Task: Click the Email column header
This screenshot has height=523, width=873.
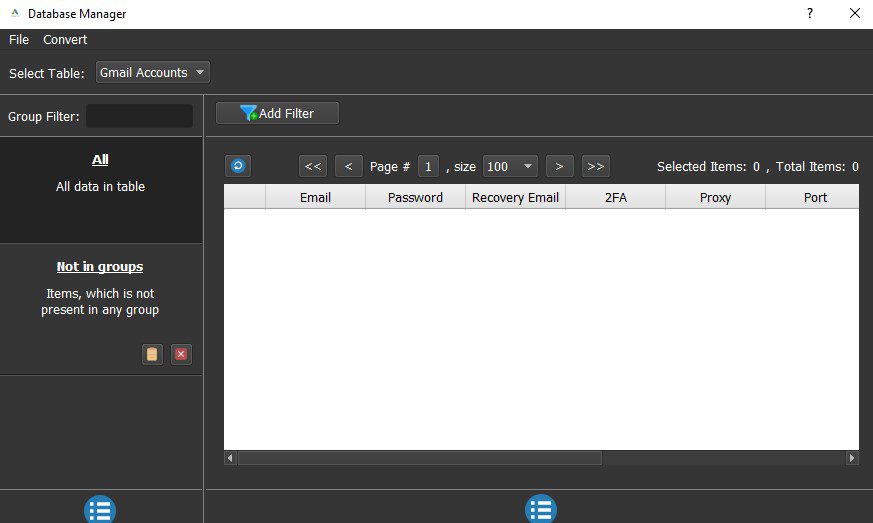Action: pos(315,197)
